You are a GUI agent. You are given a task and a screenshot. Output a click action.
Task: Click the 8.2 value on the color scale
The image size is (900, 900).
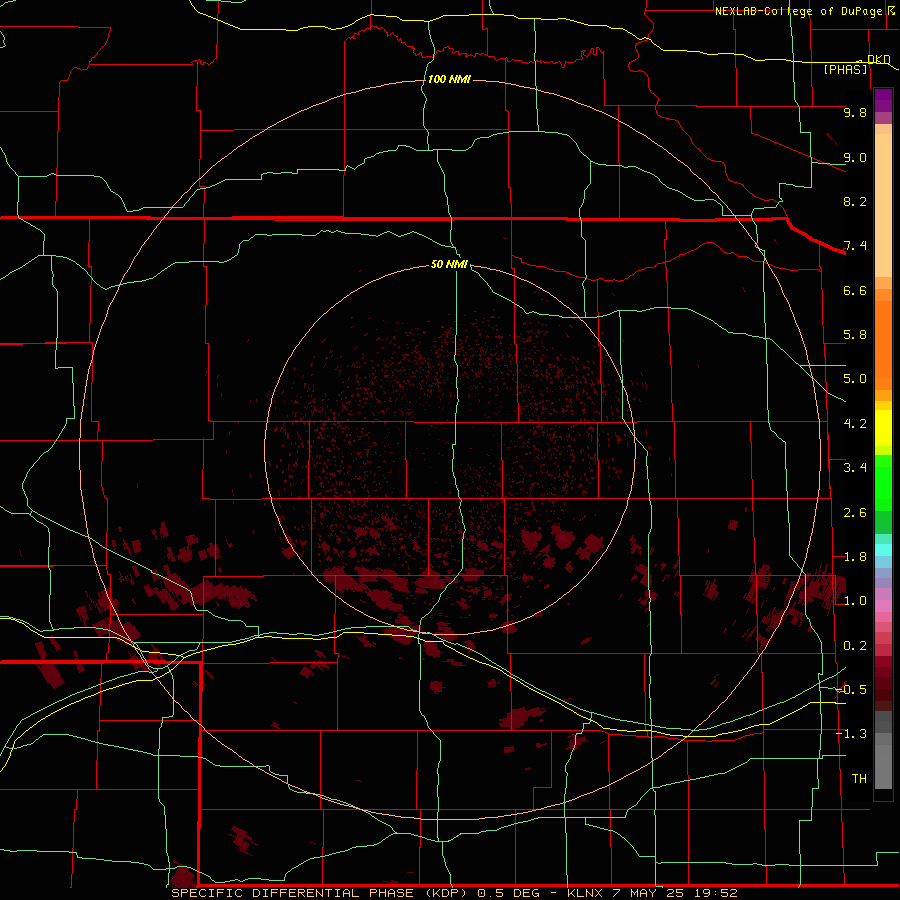855,201
